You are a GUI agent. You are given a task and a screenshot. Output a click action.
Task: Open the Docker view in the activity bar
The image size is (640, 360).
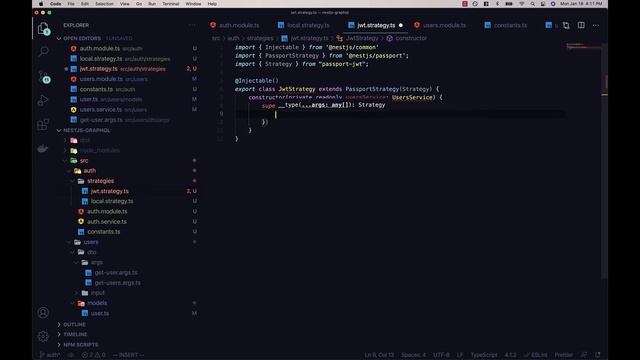[43, 149]
